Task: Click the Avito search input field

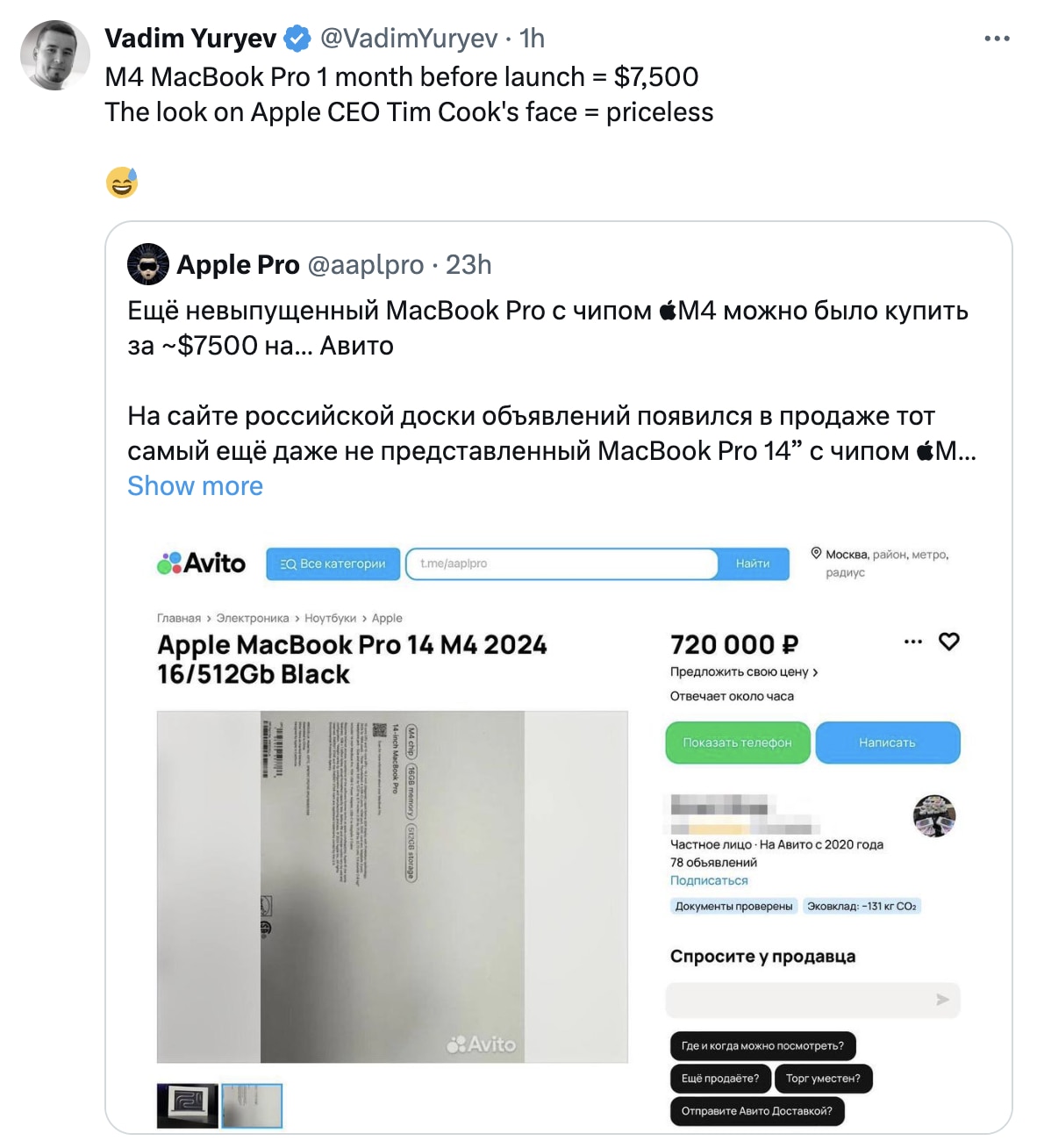Action: 561,563
